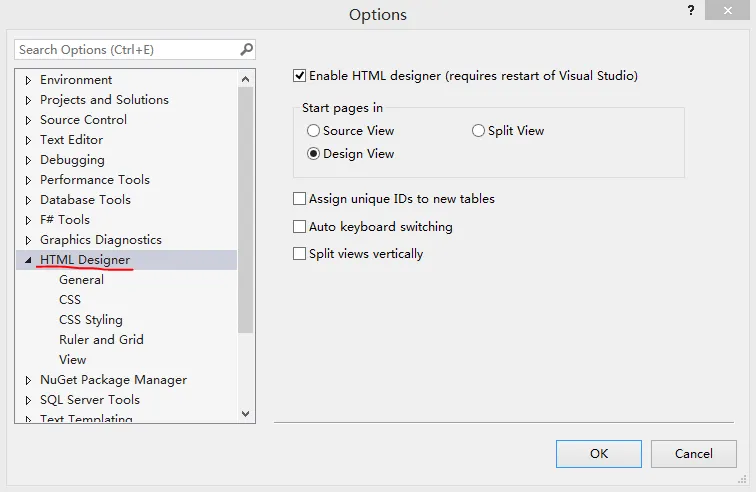This screenshot has width=756, height=492.
Task: Enable Assign unique IDs to new tables
Action: click(299, 199)
